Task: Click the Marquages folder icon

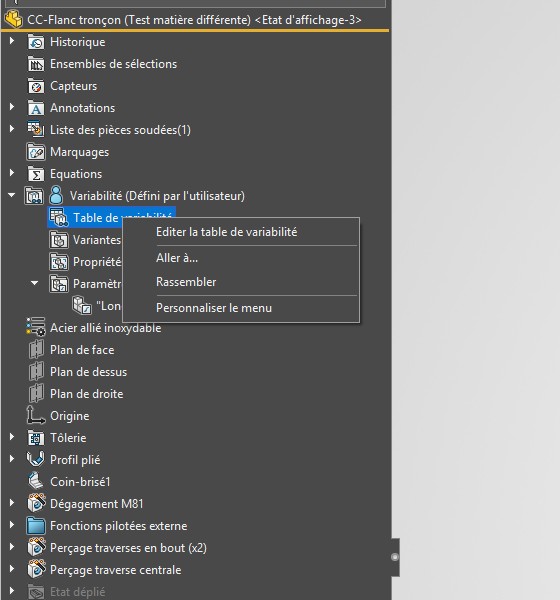Action: pyautogui.click(x=36, y=152)
